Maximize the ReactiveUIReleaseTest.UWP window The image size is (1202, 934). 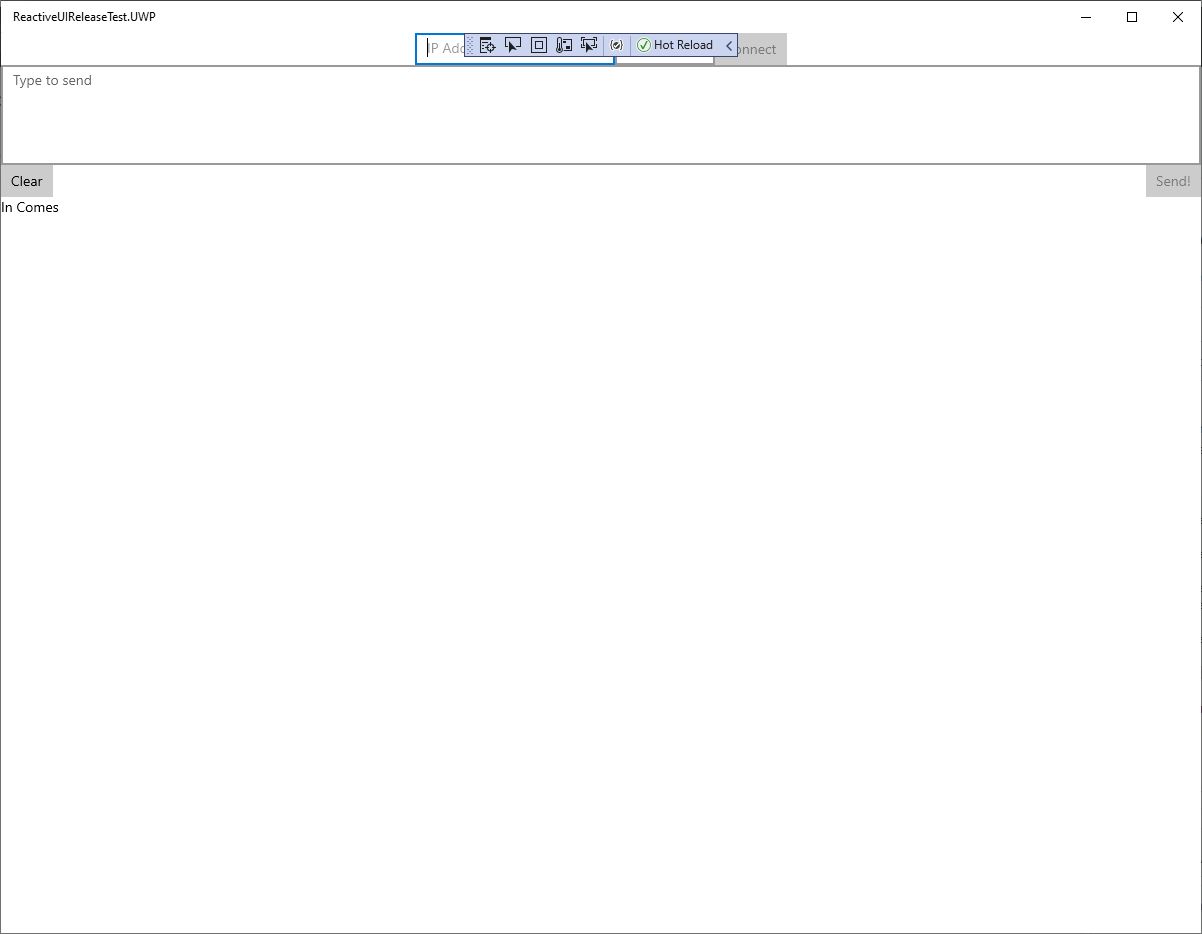click(x=1132, y=17)
